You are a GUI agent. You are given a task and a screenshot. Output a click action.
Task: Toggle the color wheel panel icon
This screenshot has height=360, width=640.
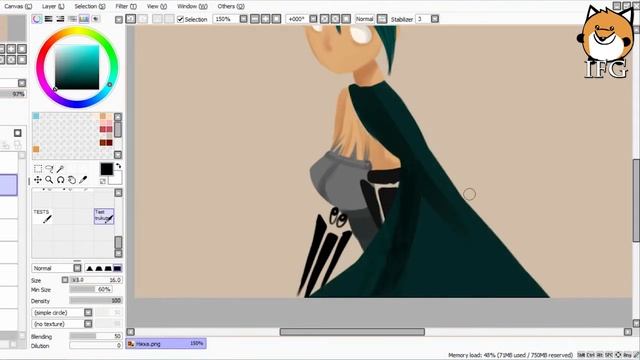click(x=37, y=19)
